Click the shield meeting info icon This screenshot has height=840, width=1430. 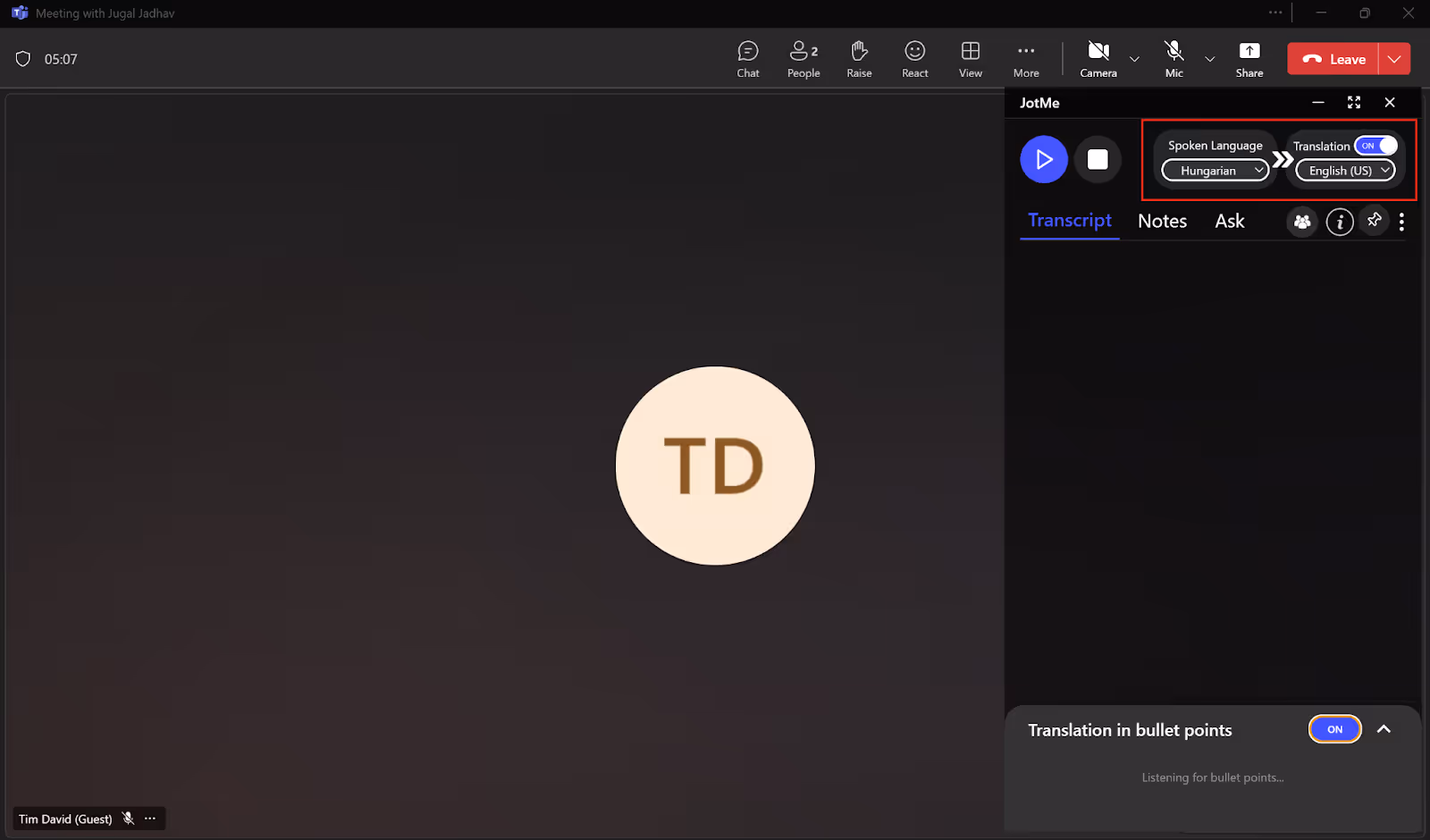[x=23, y=59]
